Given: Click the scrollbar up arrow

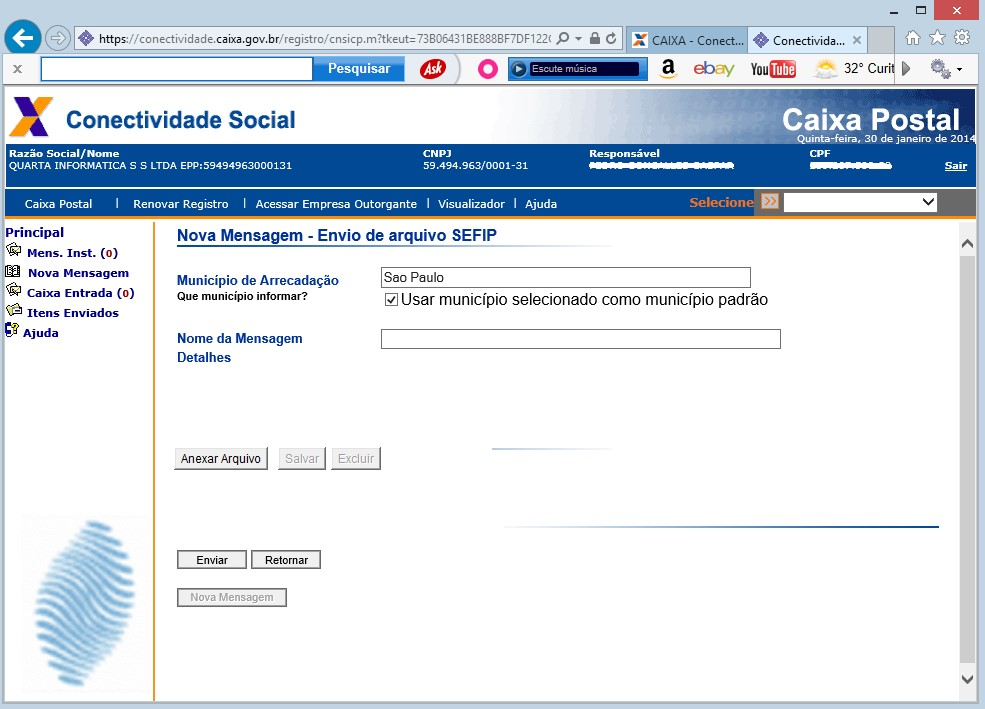Looking at the screenshot, I should click(x=967, y=244).
